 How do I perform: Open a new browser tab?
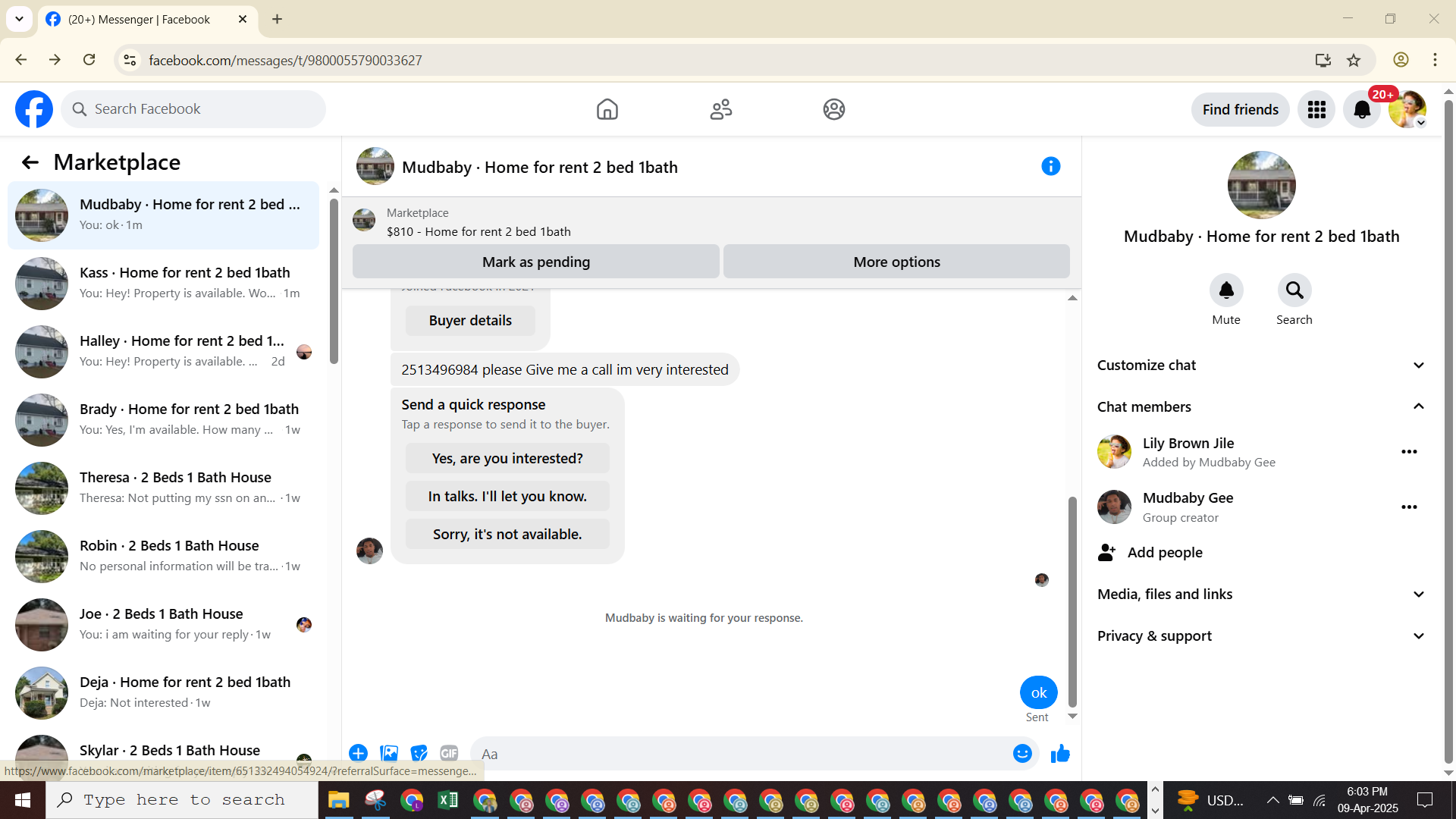[278, 19]
